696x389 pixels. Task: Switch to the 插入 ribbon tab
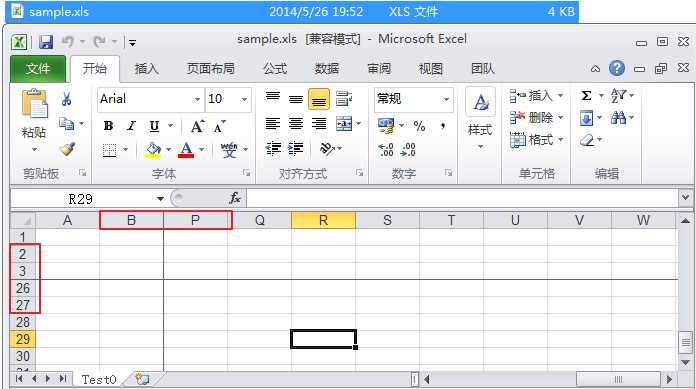coord(147,69)
